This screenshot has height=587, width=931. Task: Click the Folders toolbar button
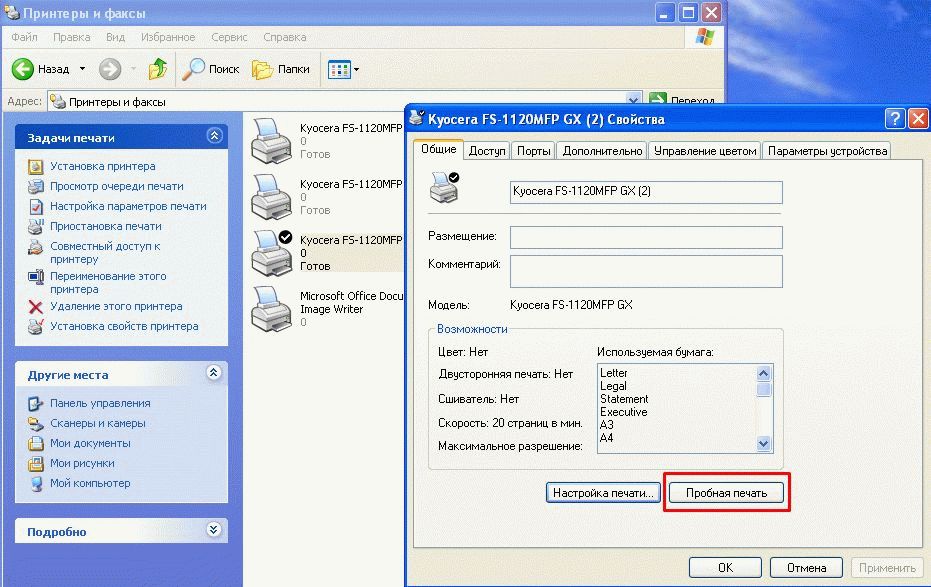[281, 69]
